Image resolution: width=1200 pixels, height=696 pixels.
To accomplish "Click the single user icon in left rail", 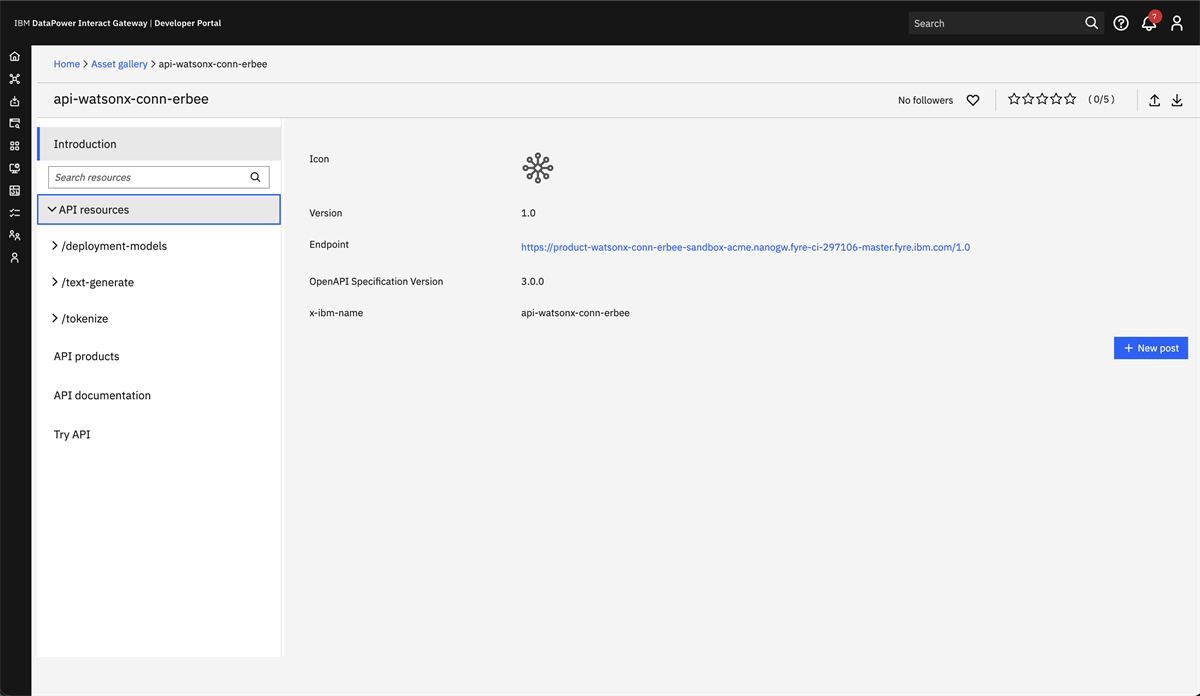I will tap(14, 258).
